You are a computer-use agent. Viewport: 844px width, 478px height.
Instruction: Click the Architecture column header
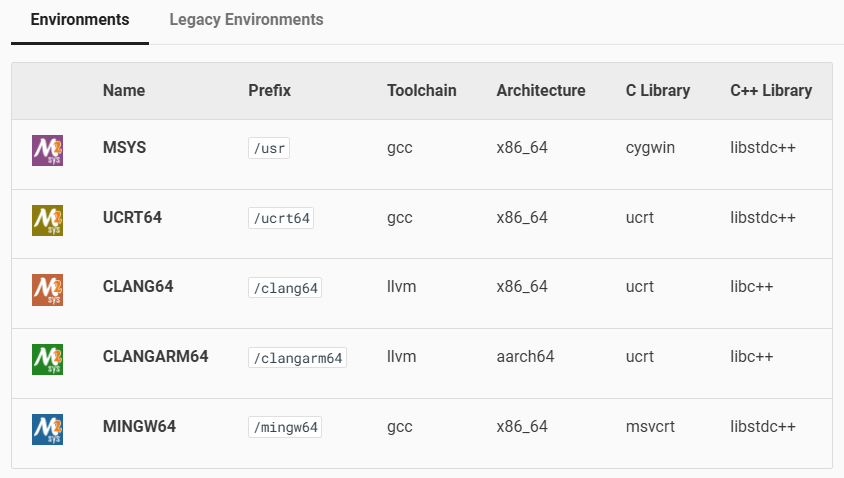tap(540, 90)
